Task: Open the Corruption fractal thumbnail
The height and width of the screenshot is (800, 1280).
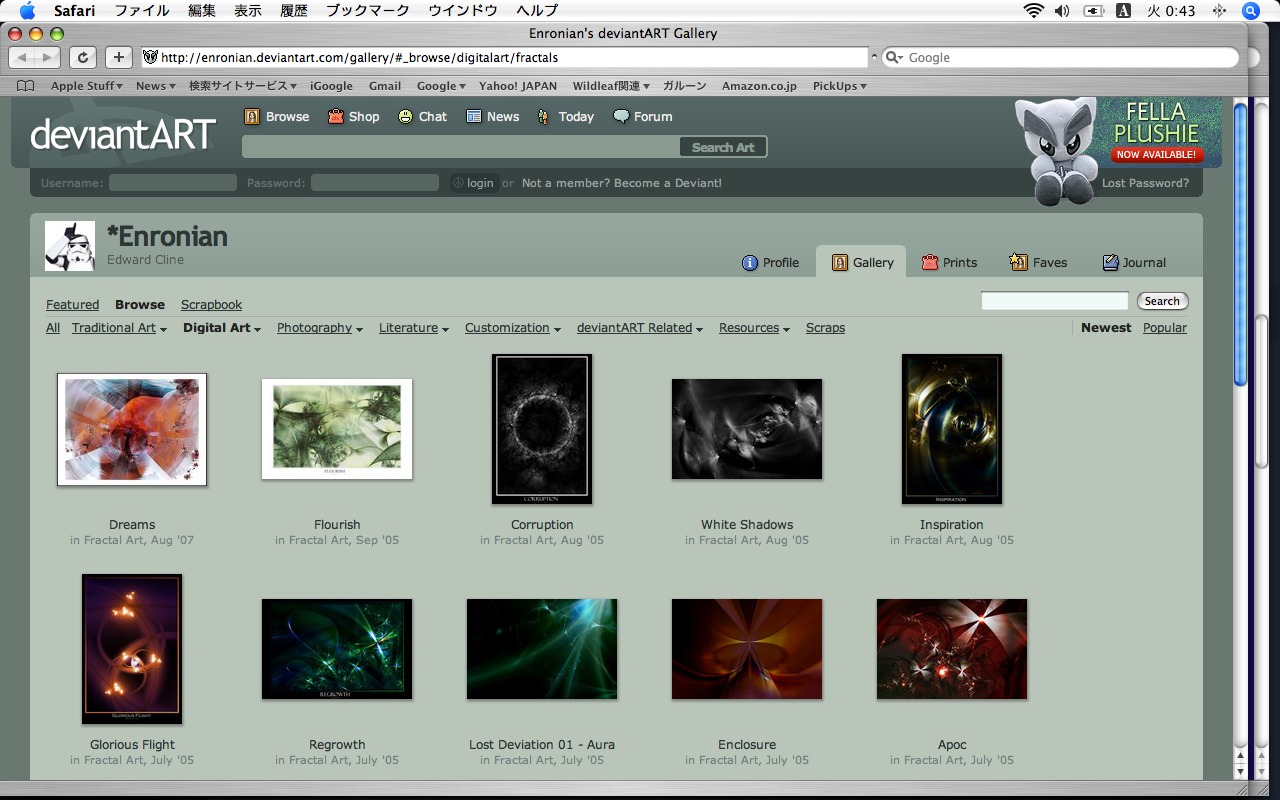Action: 542,429
